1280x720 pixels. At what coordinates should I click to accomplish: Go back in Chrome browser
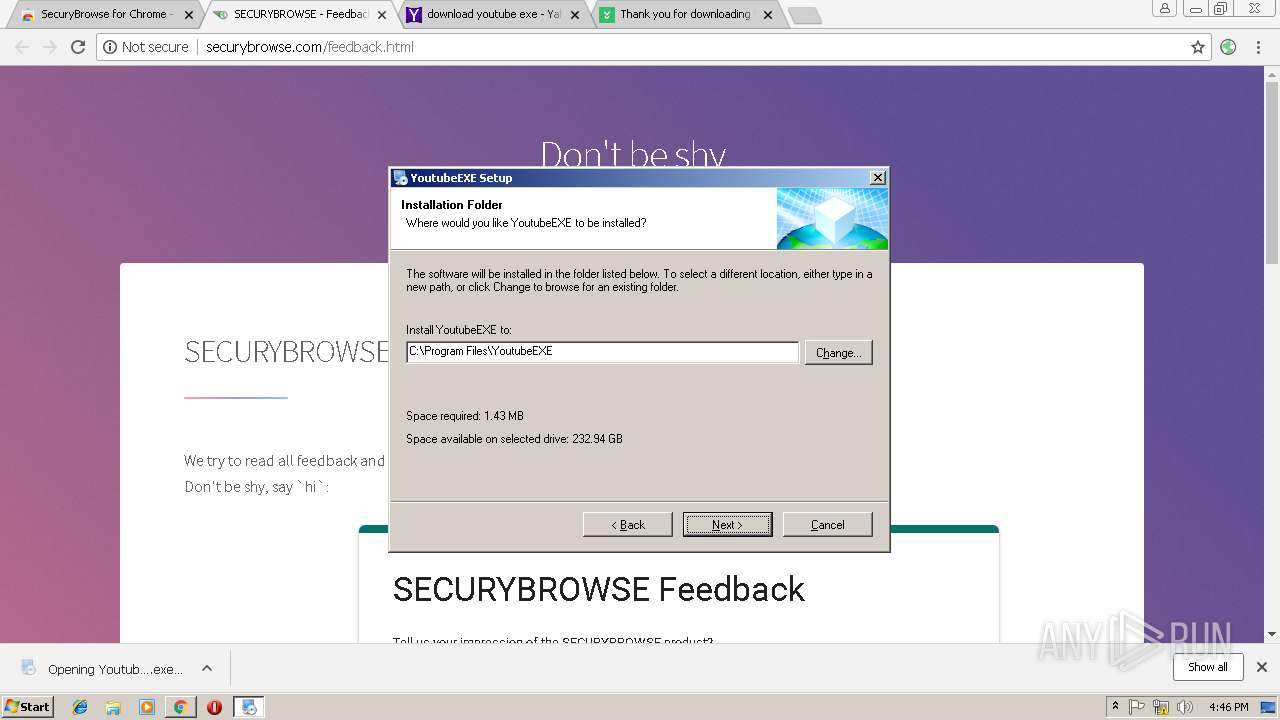tap(22, 47)
